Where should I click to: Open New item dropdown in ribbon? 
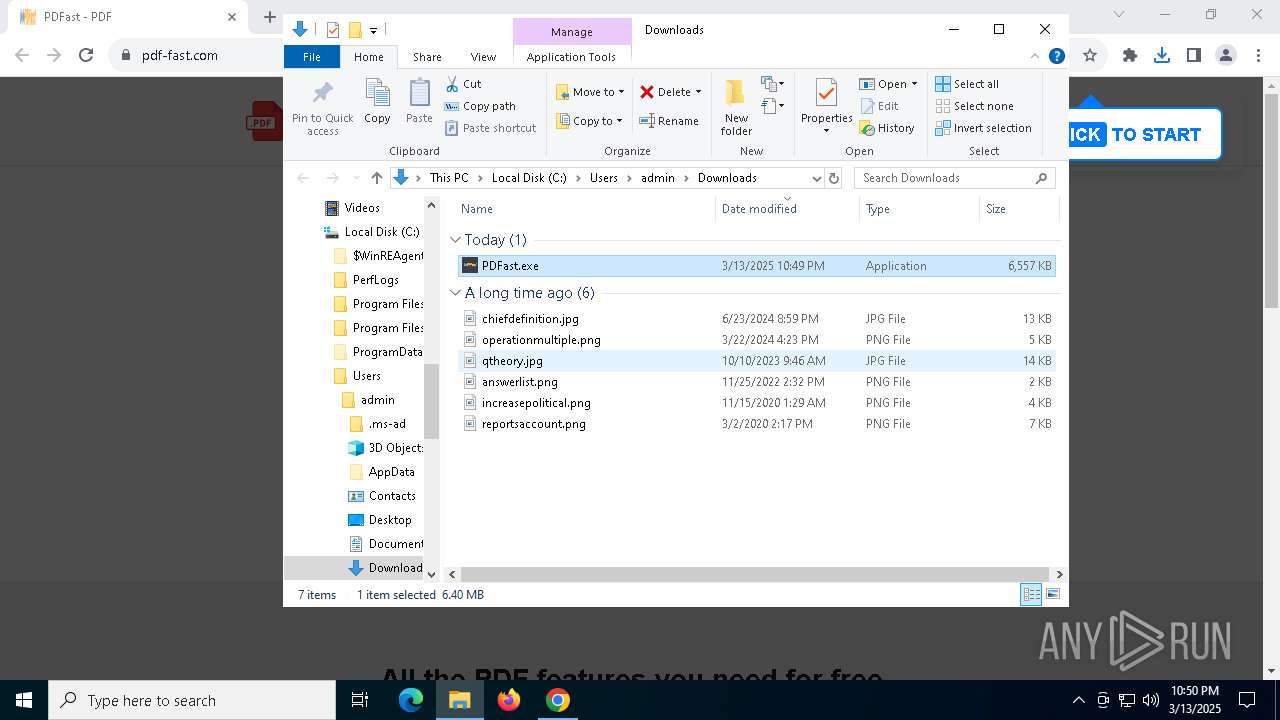(773, 84)
